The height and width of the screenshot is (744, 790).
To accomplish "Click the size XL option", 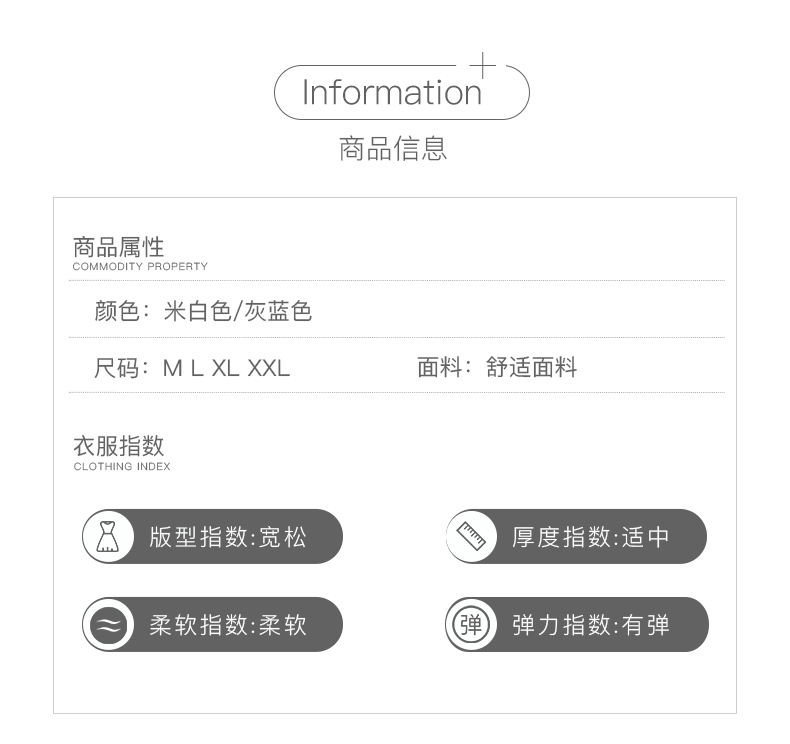I will point(225,368).
